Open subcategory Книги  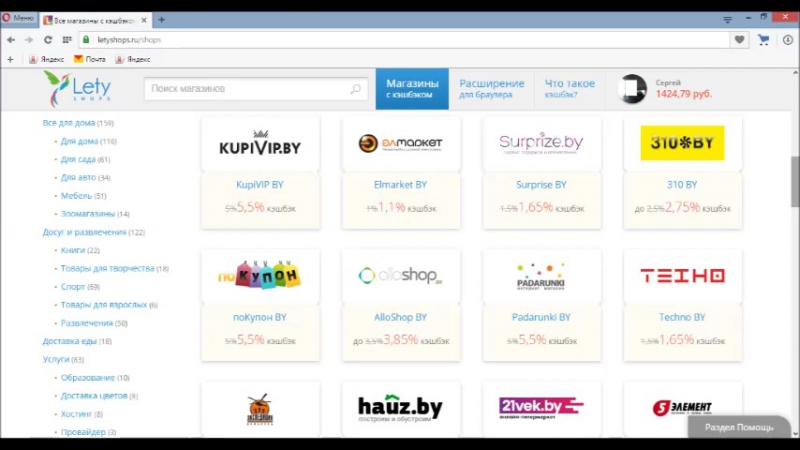[x=72, y=250]
